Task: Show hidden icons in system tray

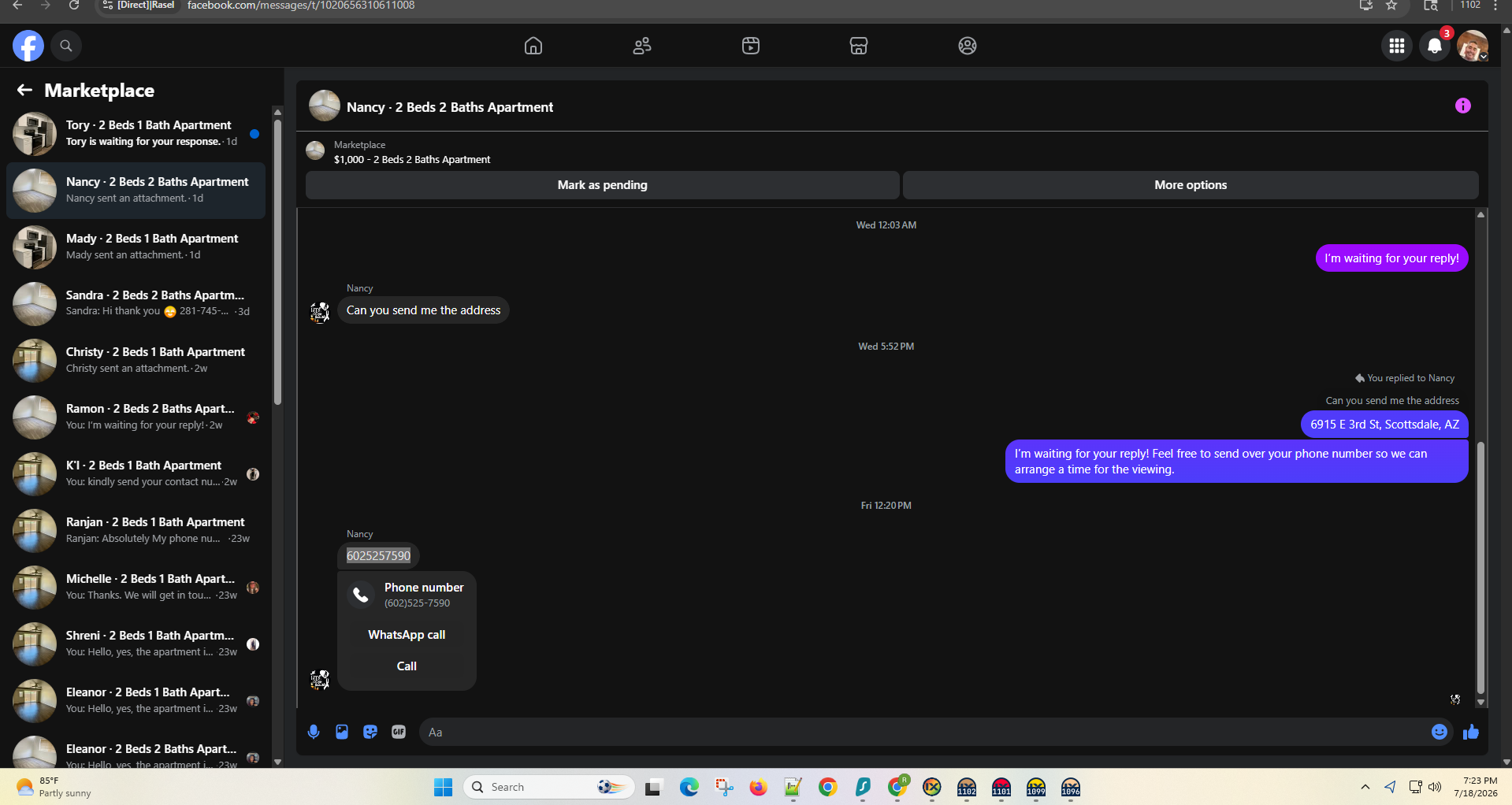Action: [x=1365, y=787]
